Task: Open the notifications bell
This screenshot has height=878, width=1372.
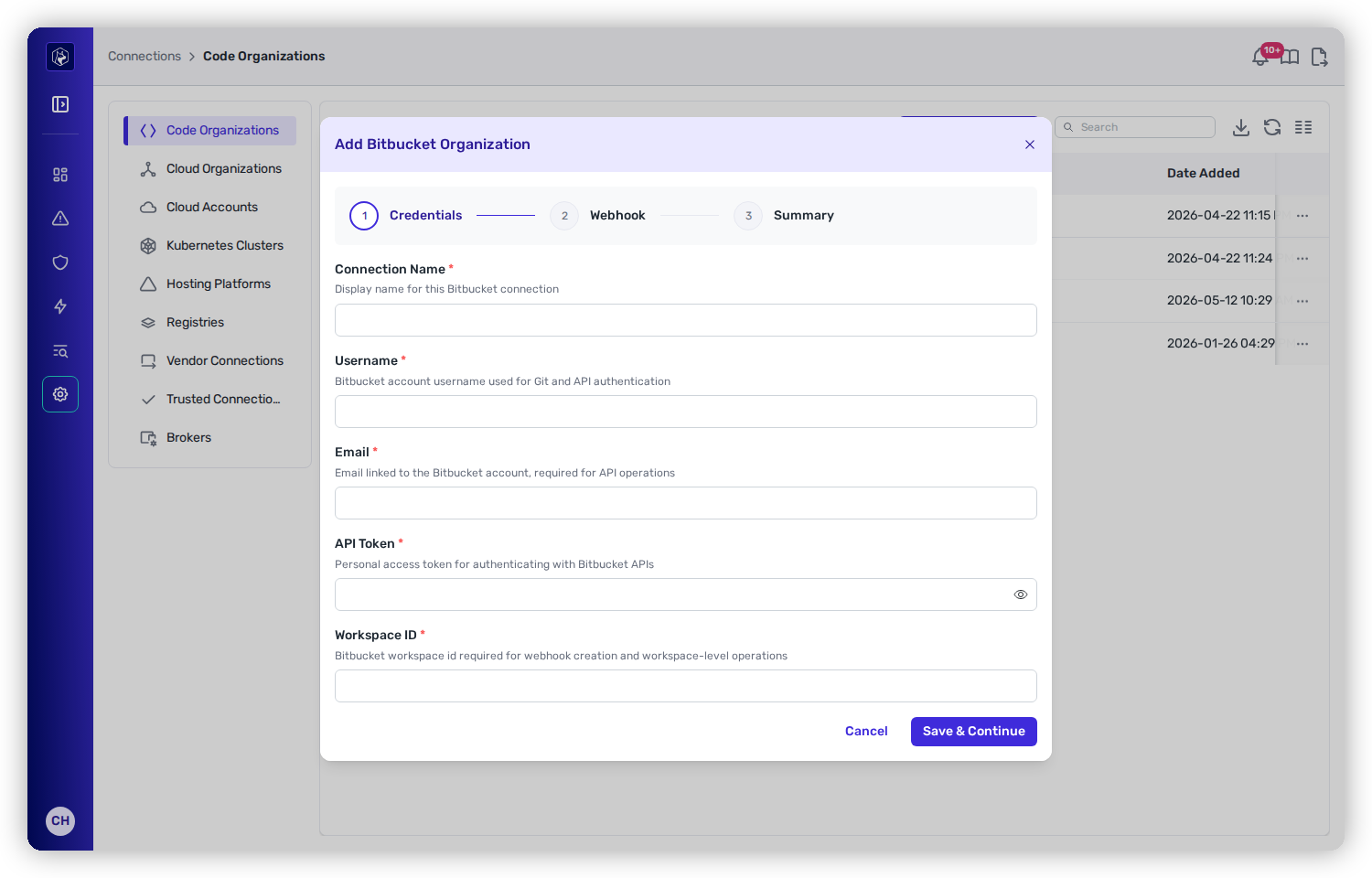Action: [x=1260, y=57]
